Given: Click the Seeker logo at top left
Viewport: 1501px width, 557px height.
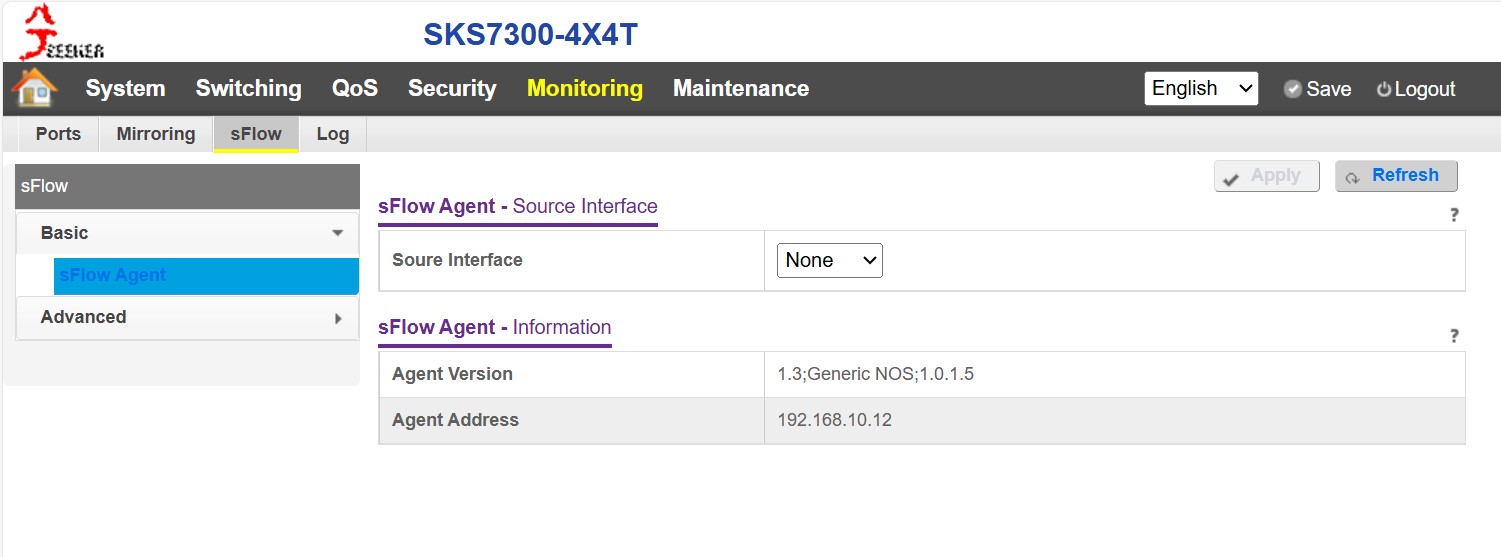Looking at the screenshot, I should point(62,33).
